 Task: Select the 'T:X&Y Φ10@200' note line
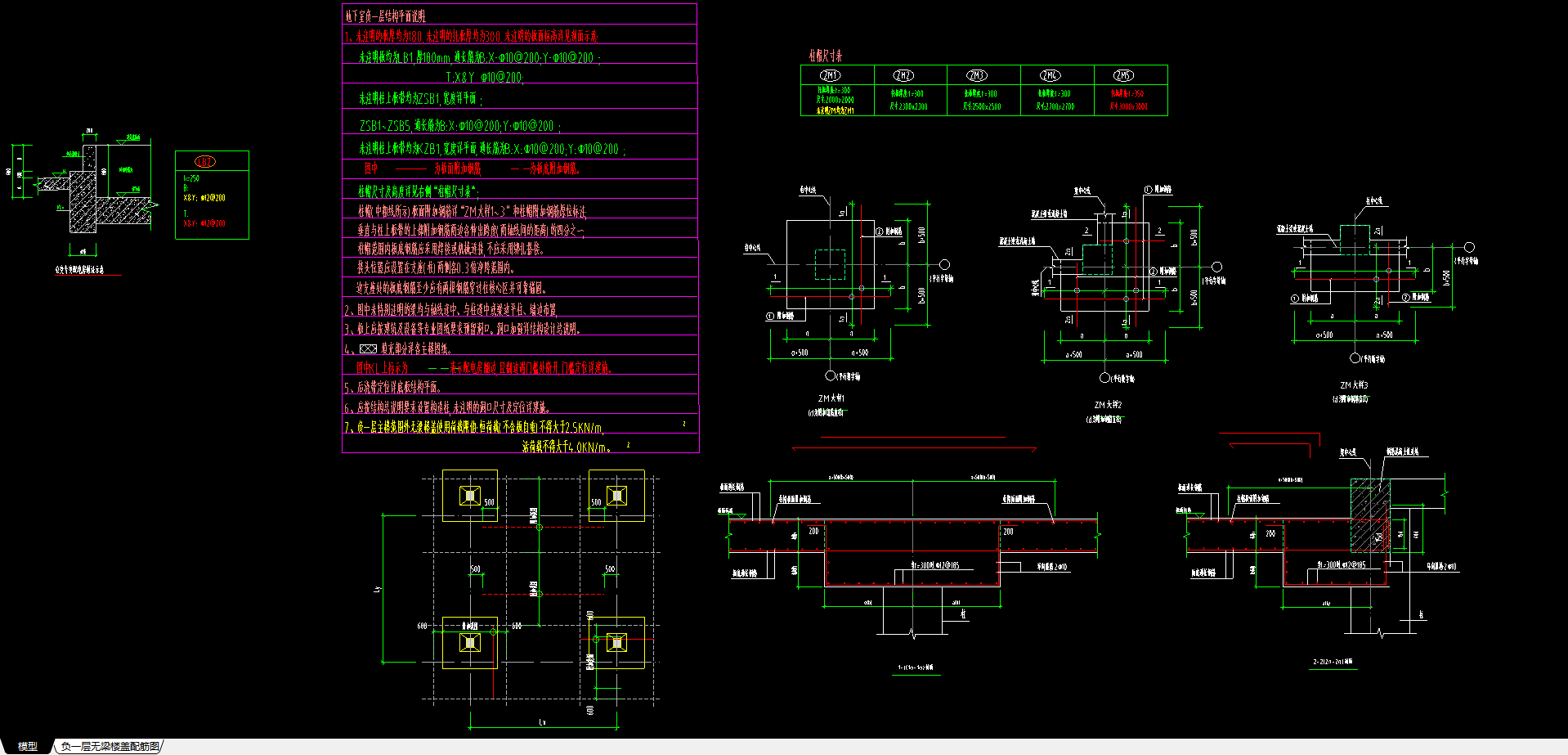pos(484,77)
